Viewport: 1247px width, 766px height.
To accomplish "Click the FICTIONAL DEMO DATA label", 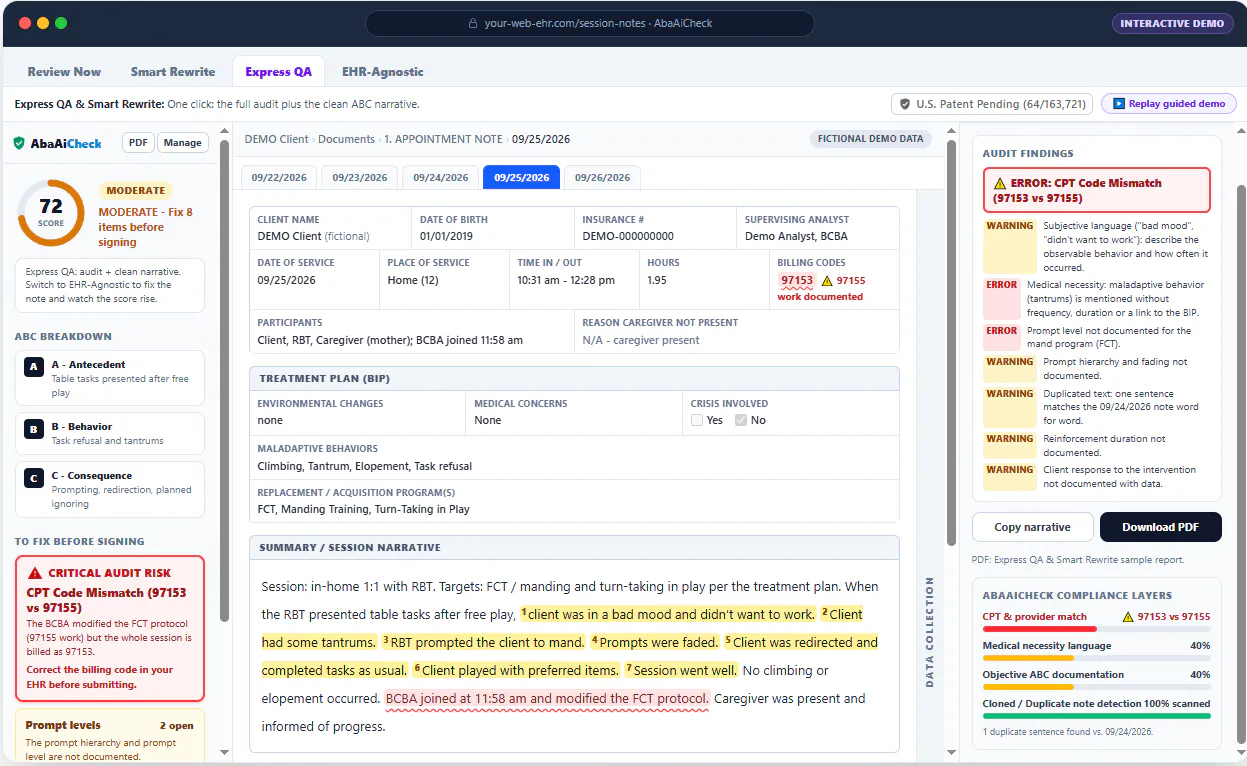I will point(870,139).
